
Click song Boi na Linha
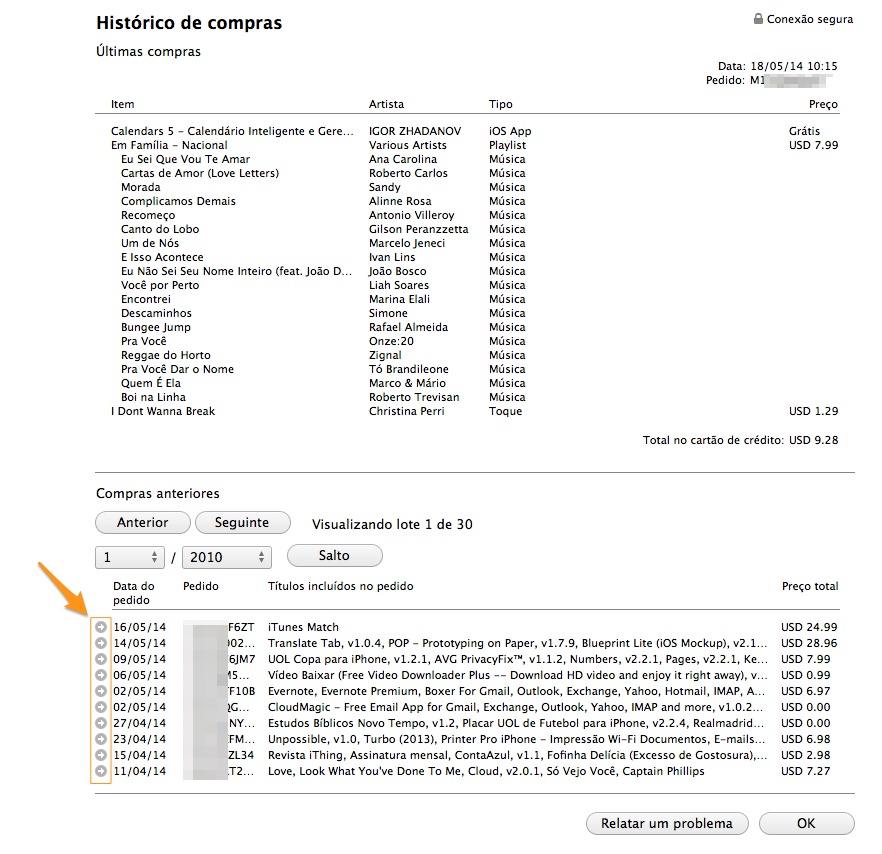point(154,397)
